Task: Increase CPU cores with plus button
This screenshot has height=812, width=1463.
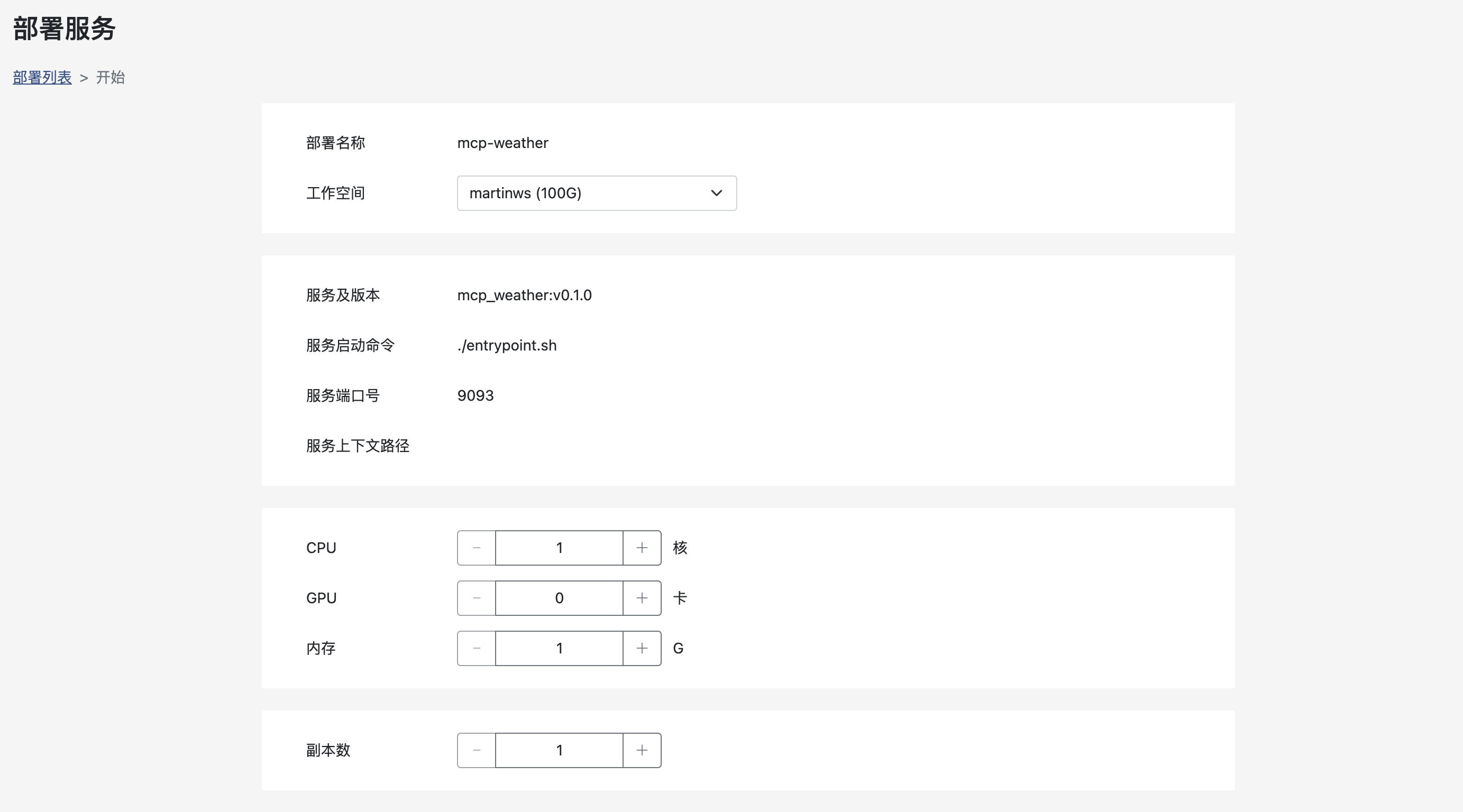Action: pos(642,548)
